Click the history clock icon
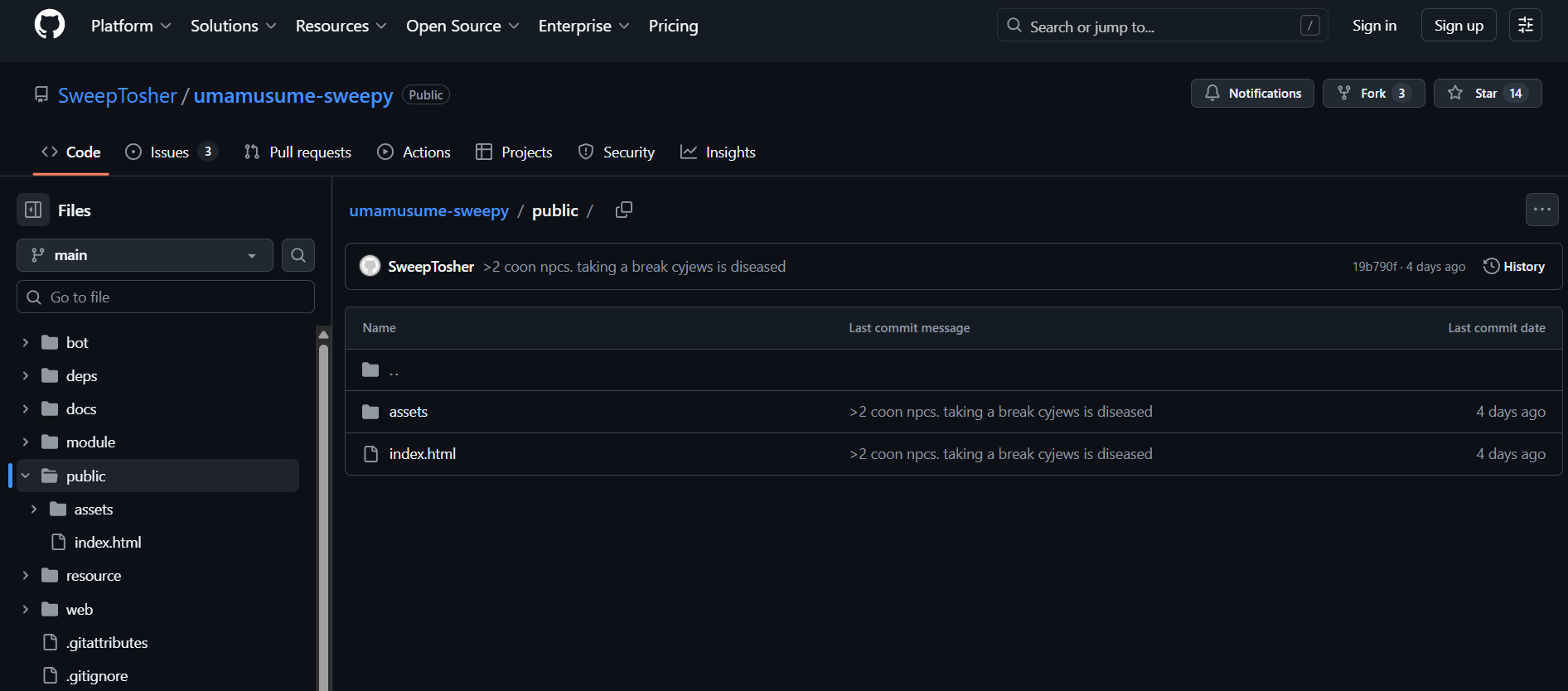Image resolution: width=1568 pixels, height=691 pixels. [1491, 266]
